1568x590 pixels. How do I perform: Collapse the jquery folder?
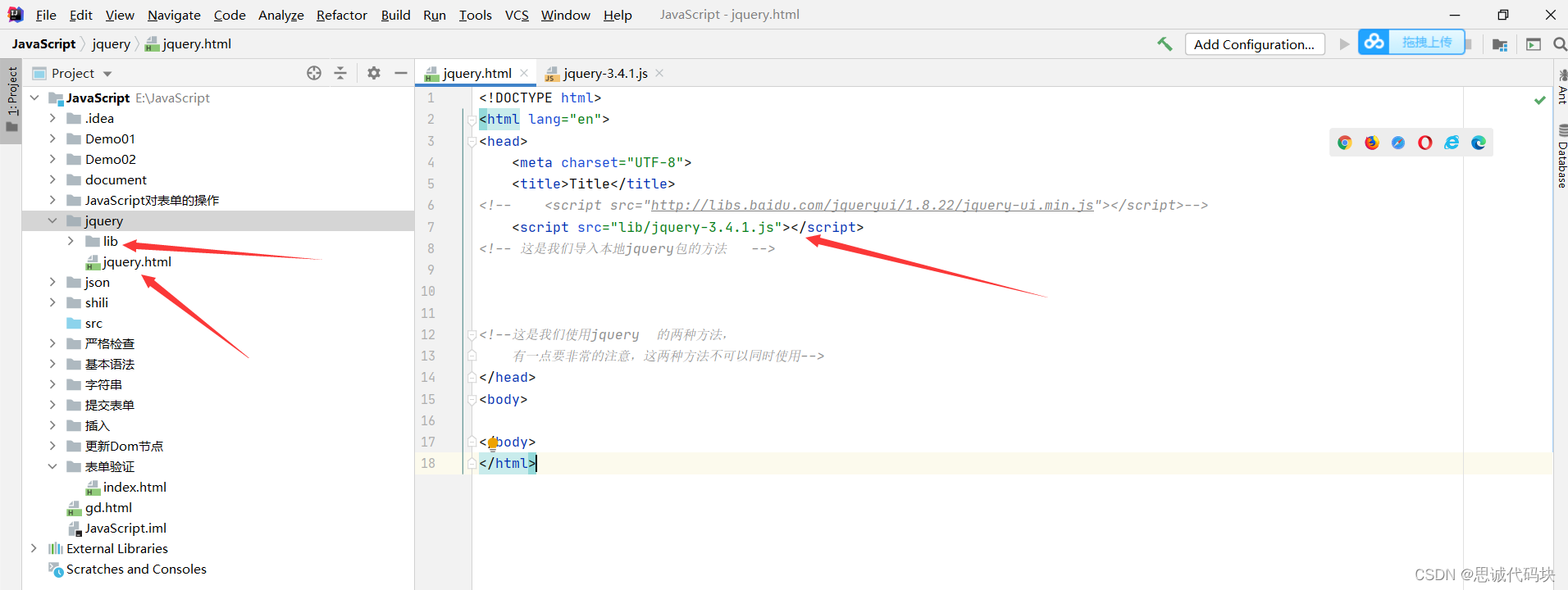point(52,220)
